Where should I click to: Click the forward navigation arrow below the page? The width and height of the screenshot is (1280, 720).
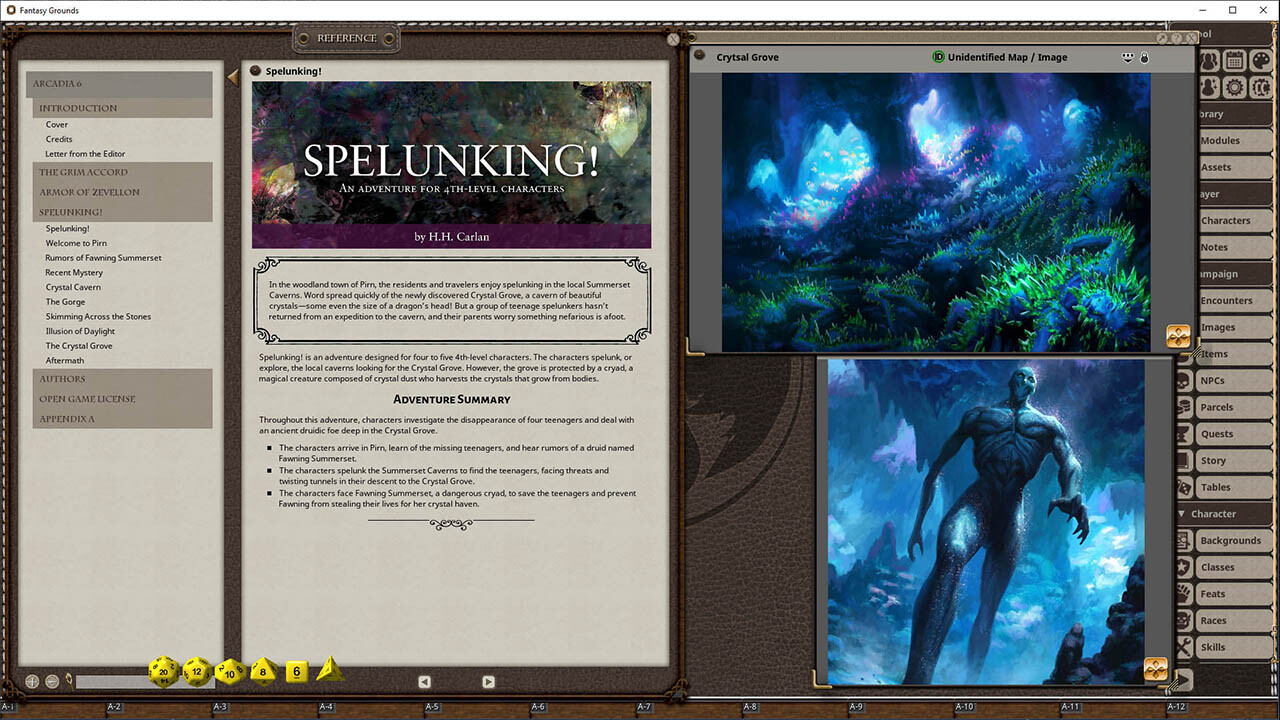[488, 681]
